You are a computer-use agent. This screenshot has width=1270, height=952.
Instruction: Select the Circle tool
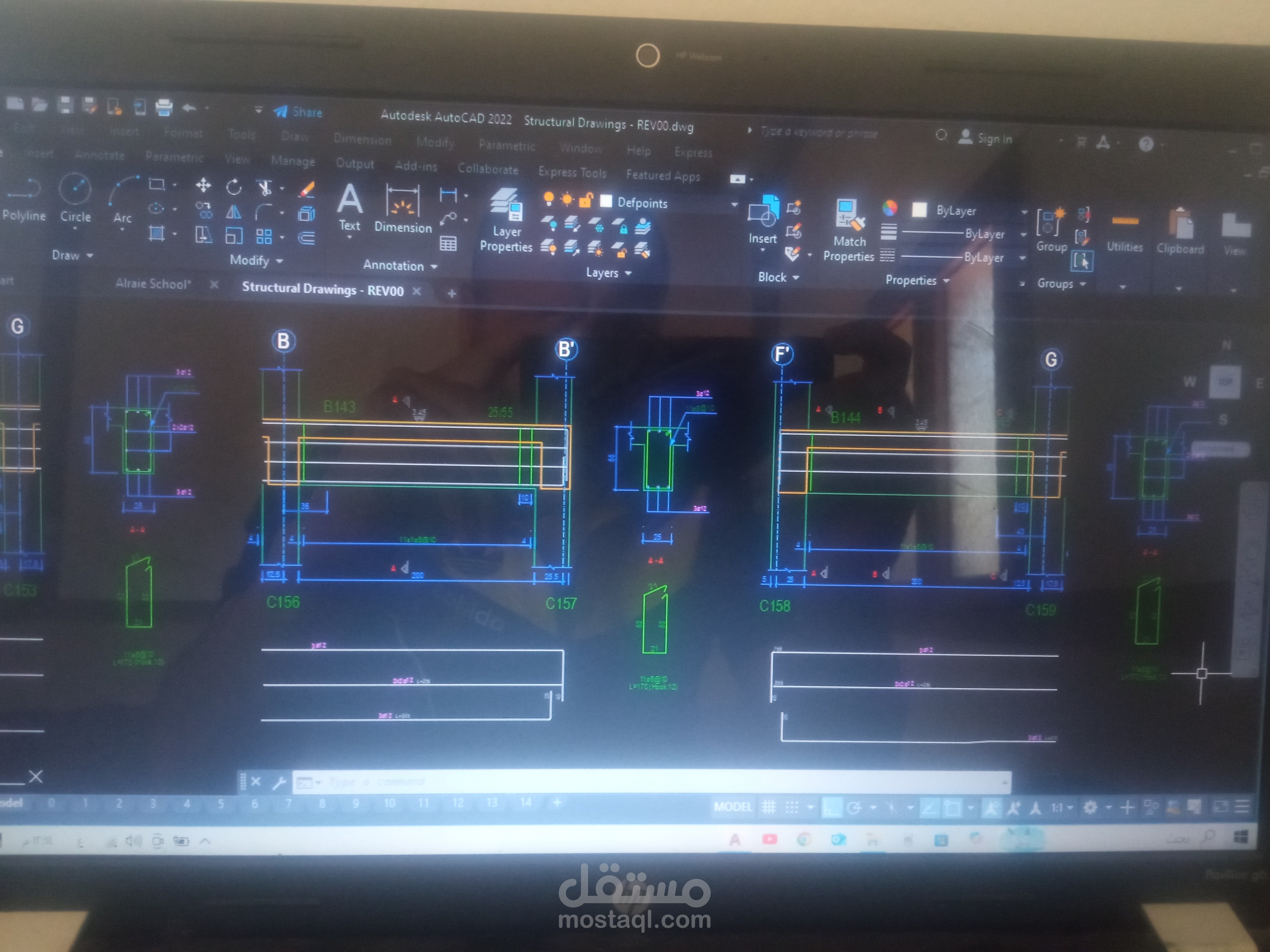(75, 199)
